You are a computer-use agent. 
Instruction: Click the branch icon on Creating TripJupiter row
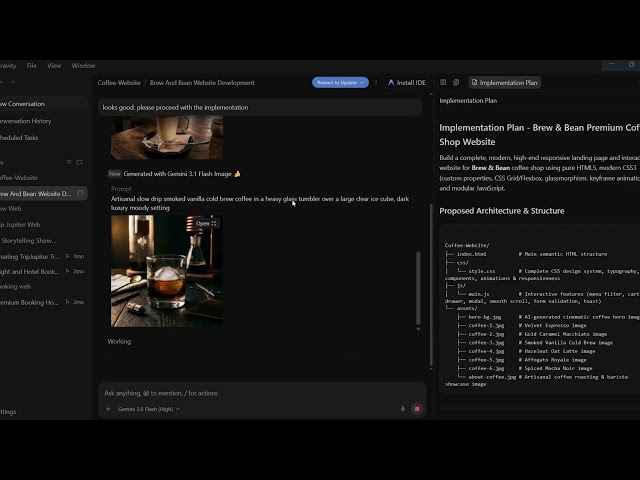pyautogui.click(x=67, y=256)
